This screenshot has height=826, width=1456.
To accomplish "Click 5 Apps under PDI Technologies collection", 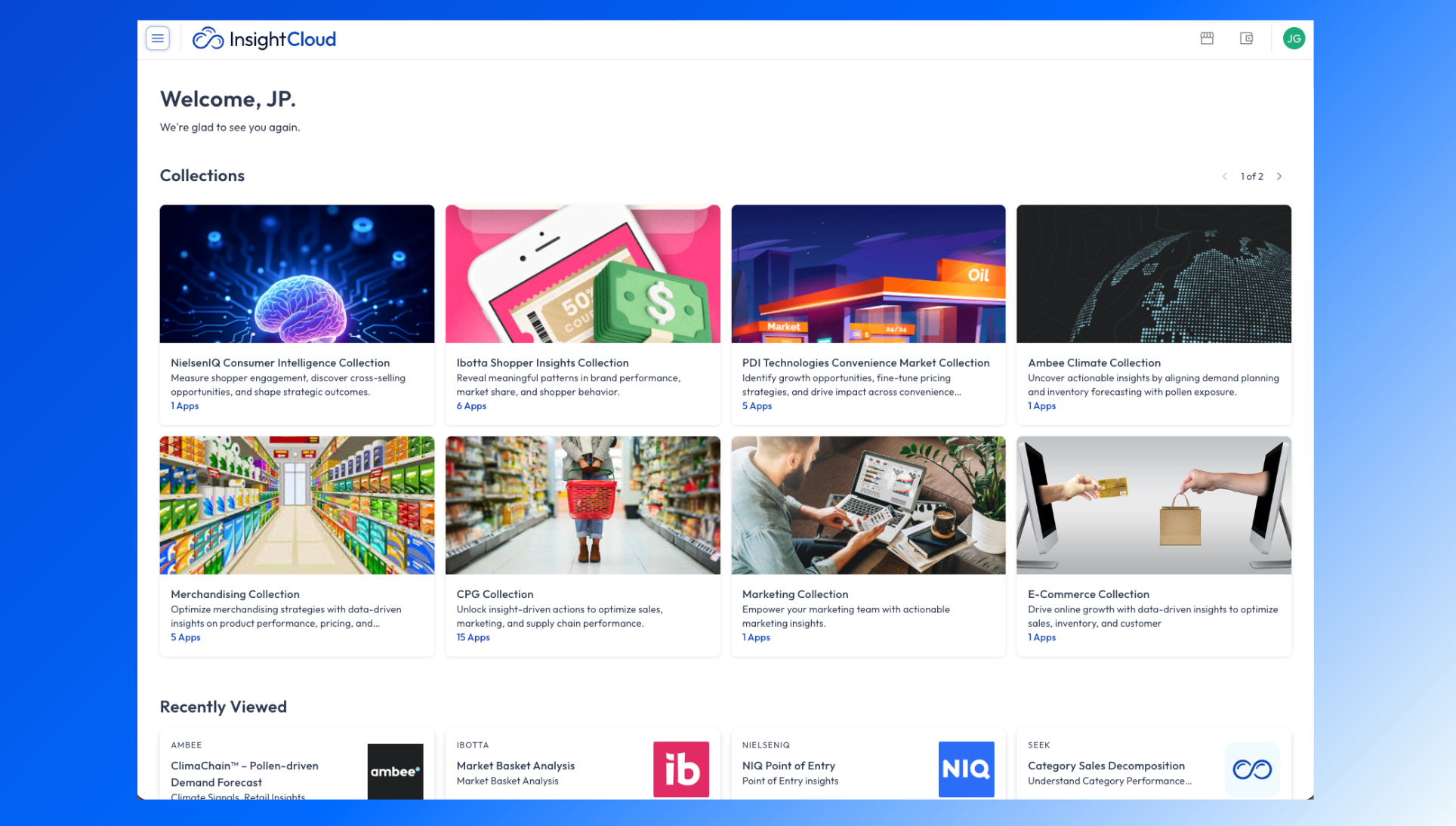I will coord(757,406).
